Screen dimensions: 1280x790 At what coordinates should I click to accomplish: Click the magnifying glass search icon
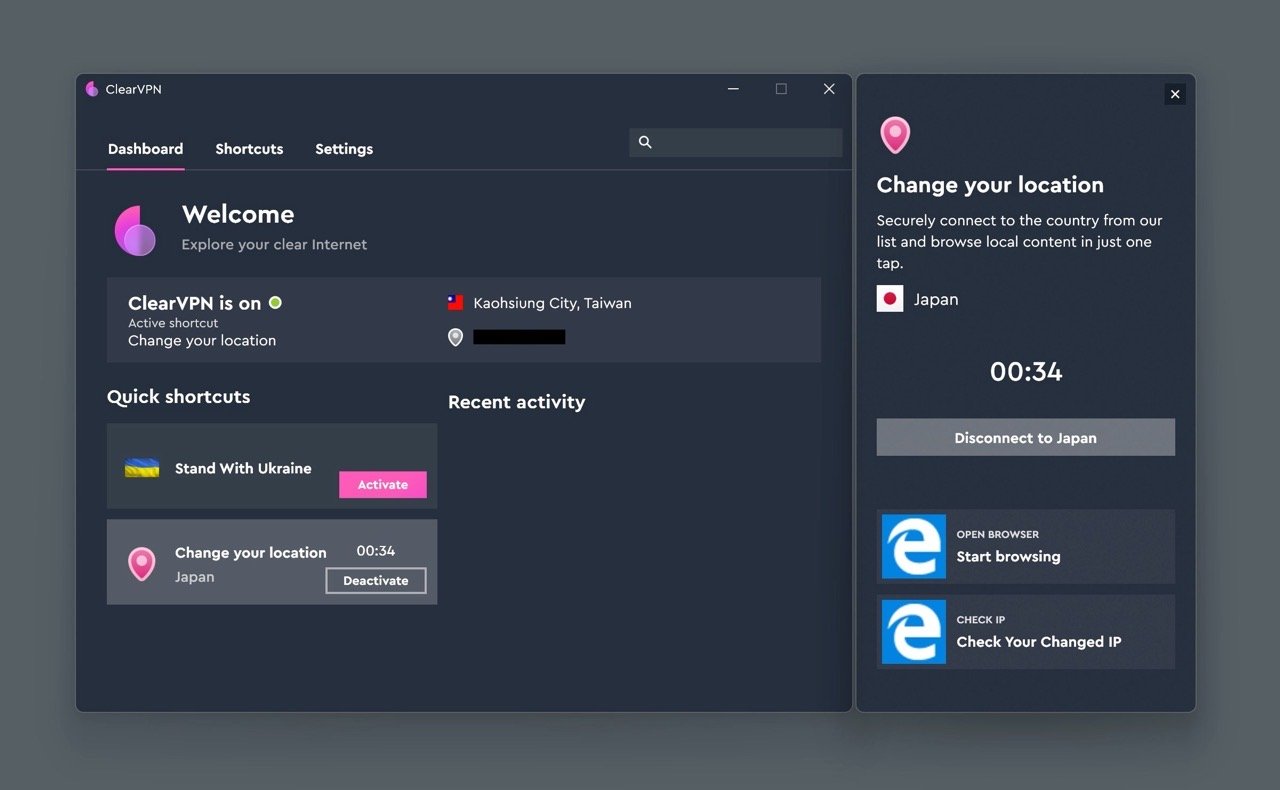(645, 142)
